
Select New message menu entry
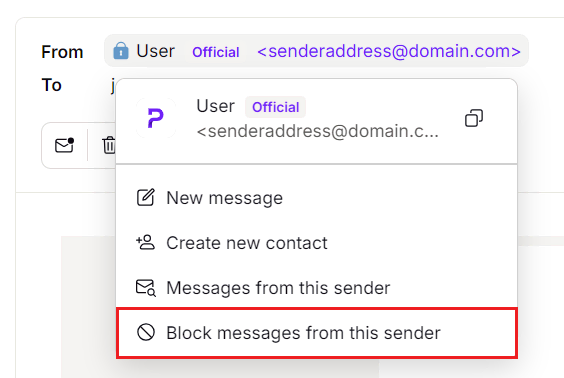point(317,197)
